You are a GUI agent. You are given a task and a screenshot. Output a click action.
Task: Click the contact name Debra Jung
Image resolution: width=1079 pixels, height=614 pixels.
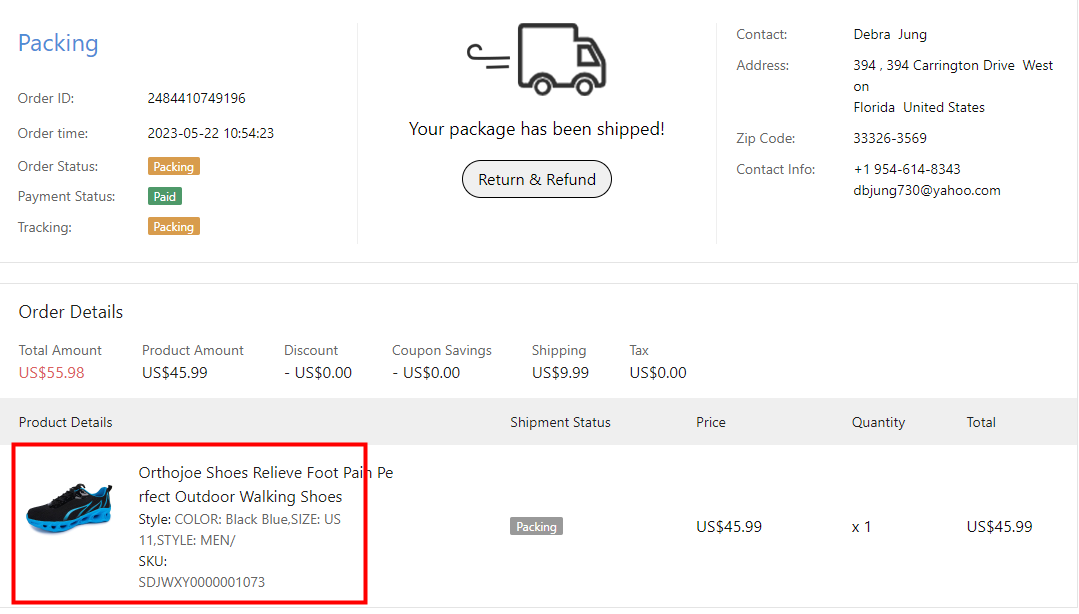[890, 34]
